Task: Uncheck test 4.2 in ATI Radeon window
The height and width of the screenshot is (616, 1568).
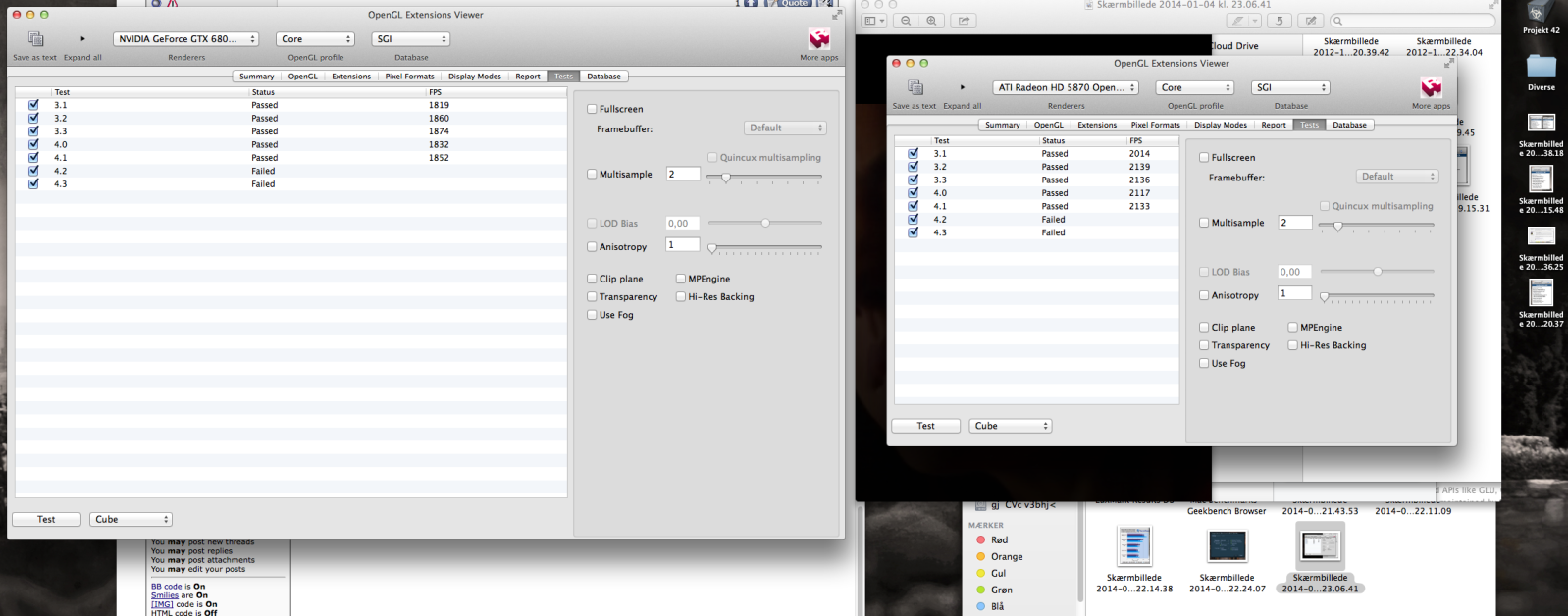Action: pyautogui.click(x=914, y=219)
